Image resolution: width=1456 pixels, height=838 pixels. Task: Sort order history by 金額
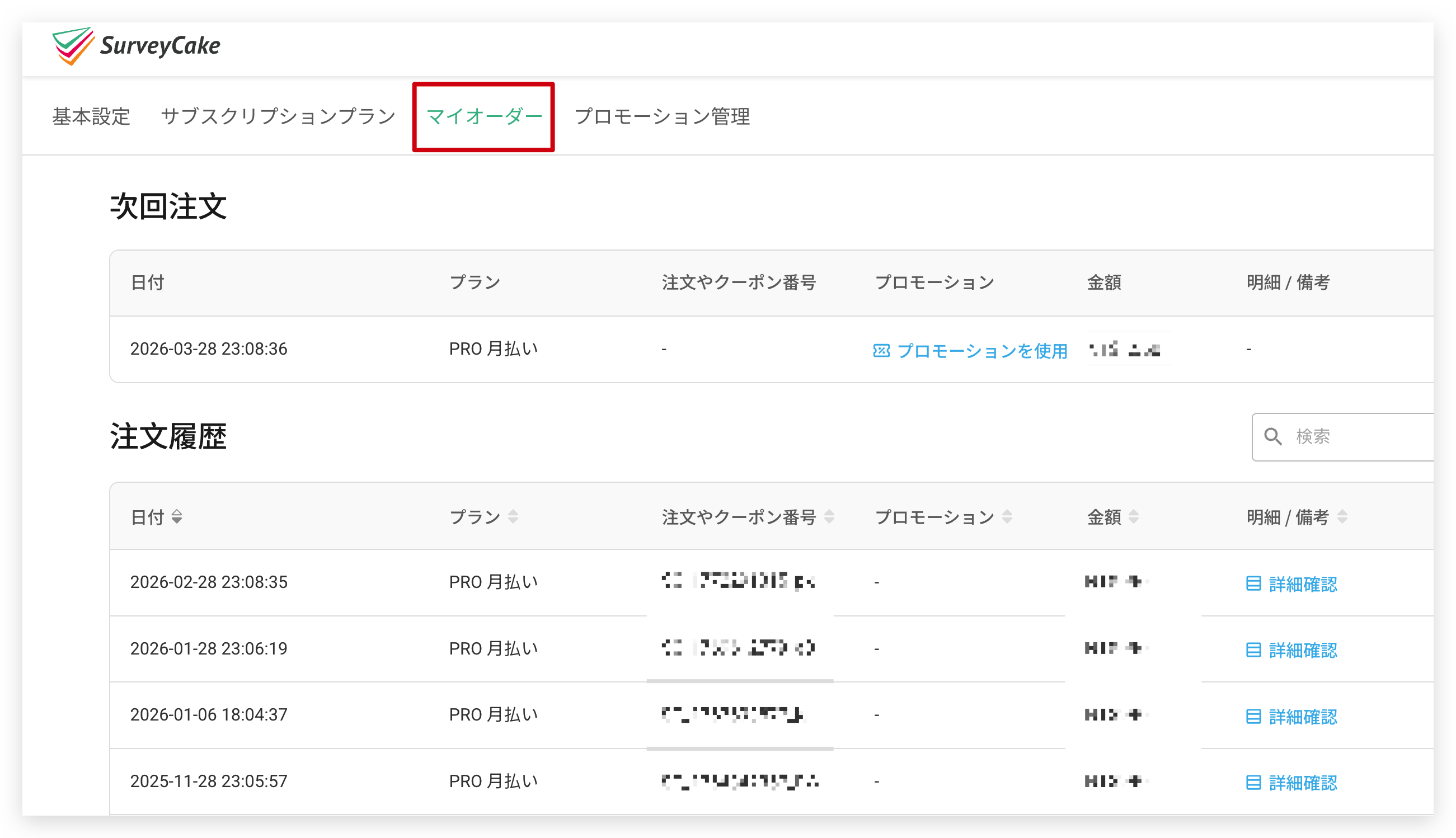coord(1134,517)
